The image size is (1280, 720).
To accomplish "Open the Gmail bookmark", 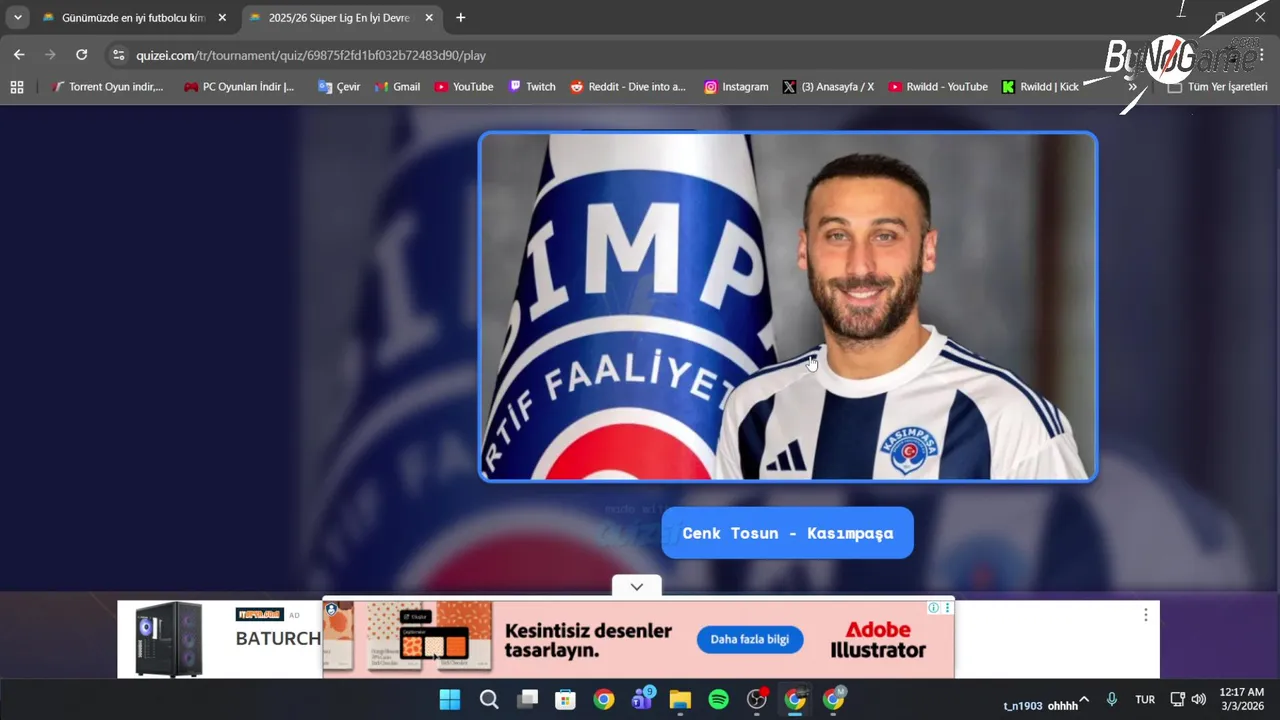I will [x=397, y=87].
